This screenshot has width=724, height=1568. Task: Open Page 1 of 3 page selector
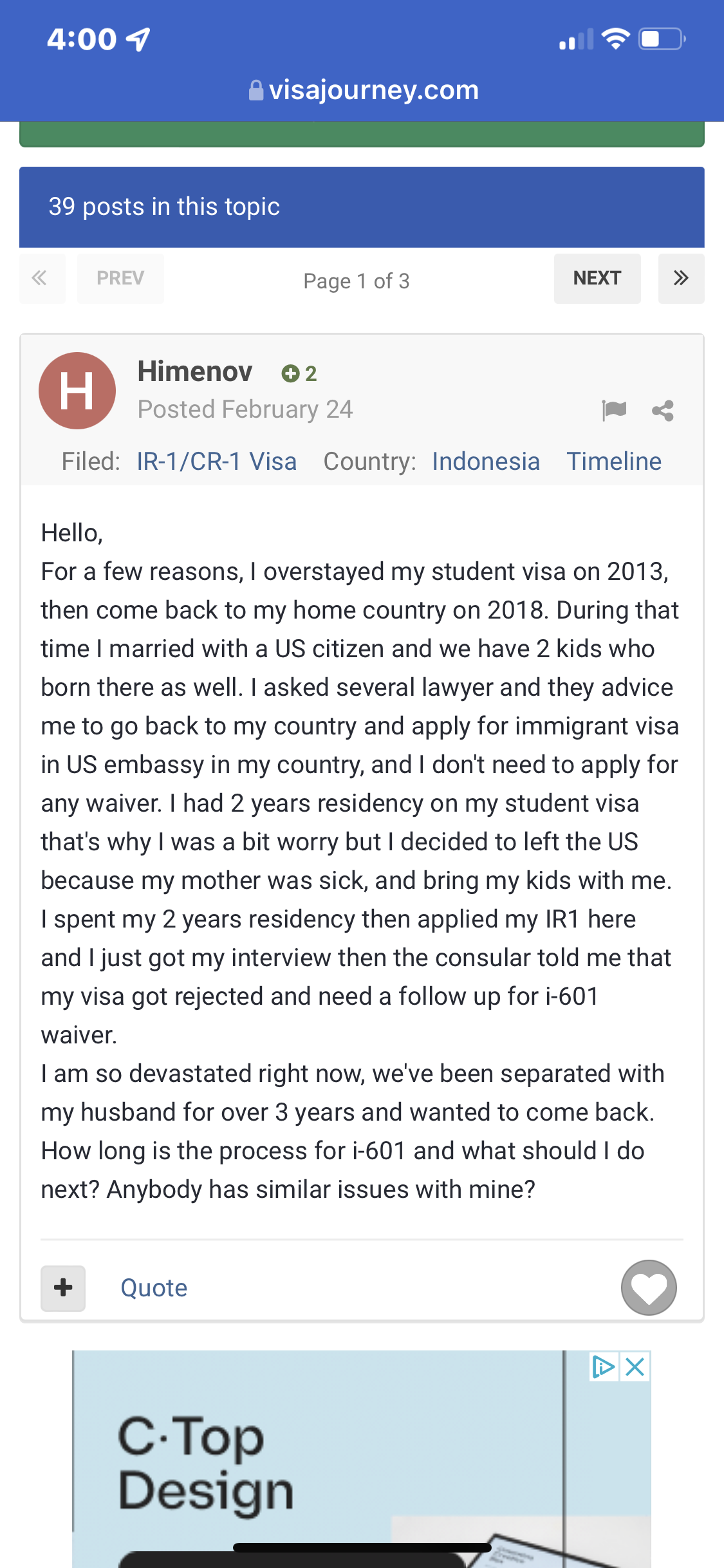(x=357, y=281)
